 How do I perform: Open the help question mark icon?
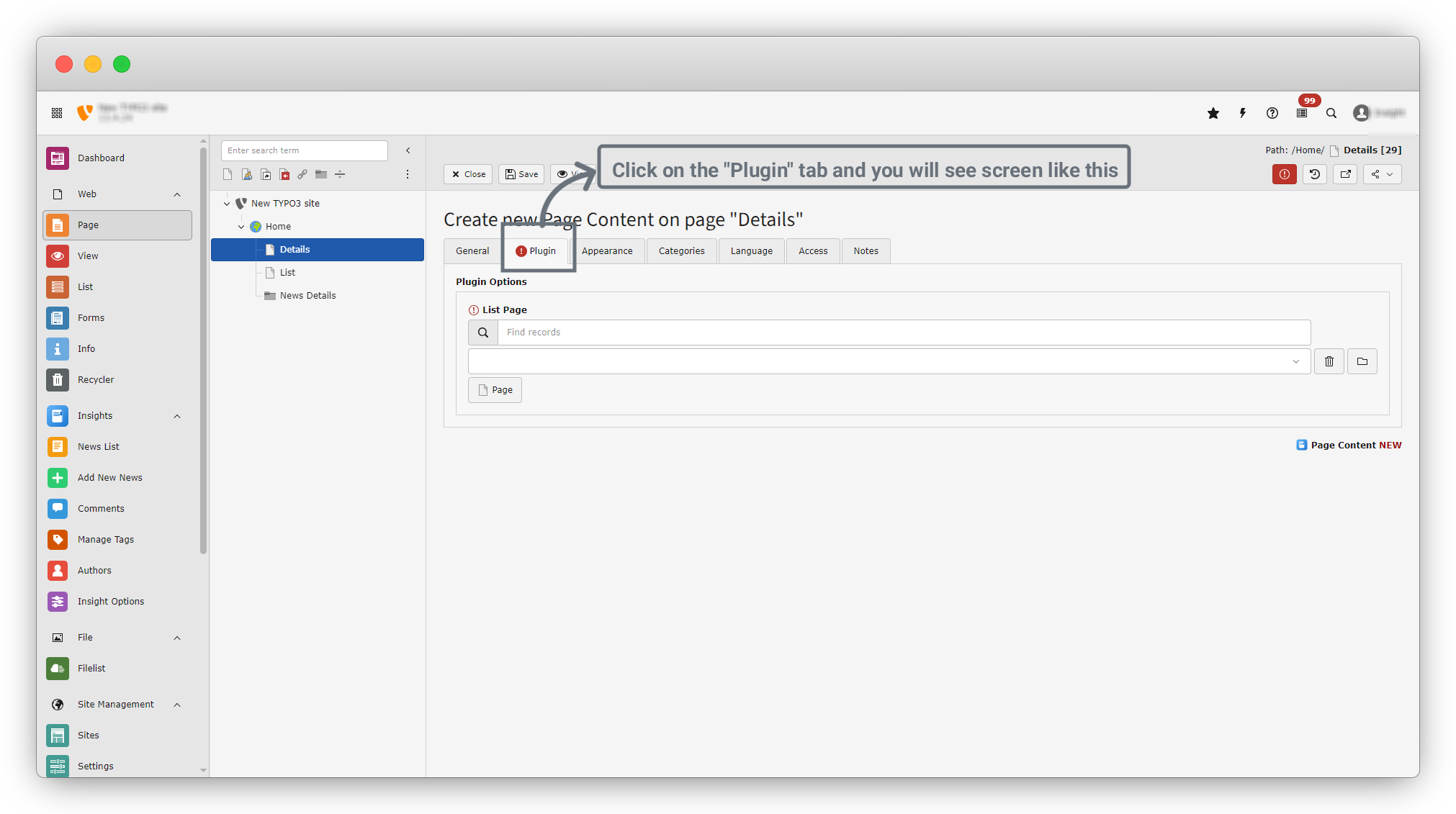(1272, 113)
